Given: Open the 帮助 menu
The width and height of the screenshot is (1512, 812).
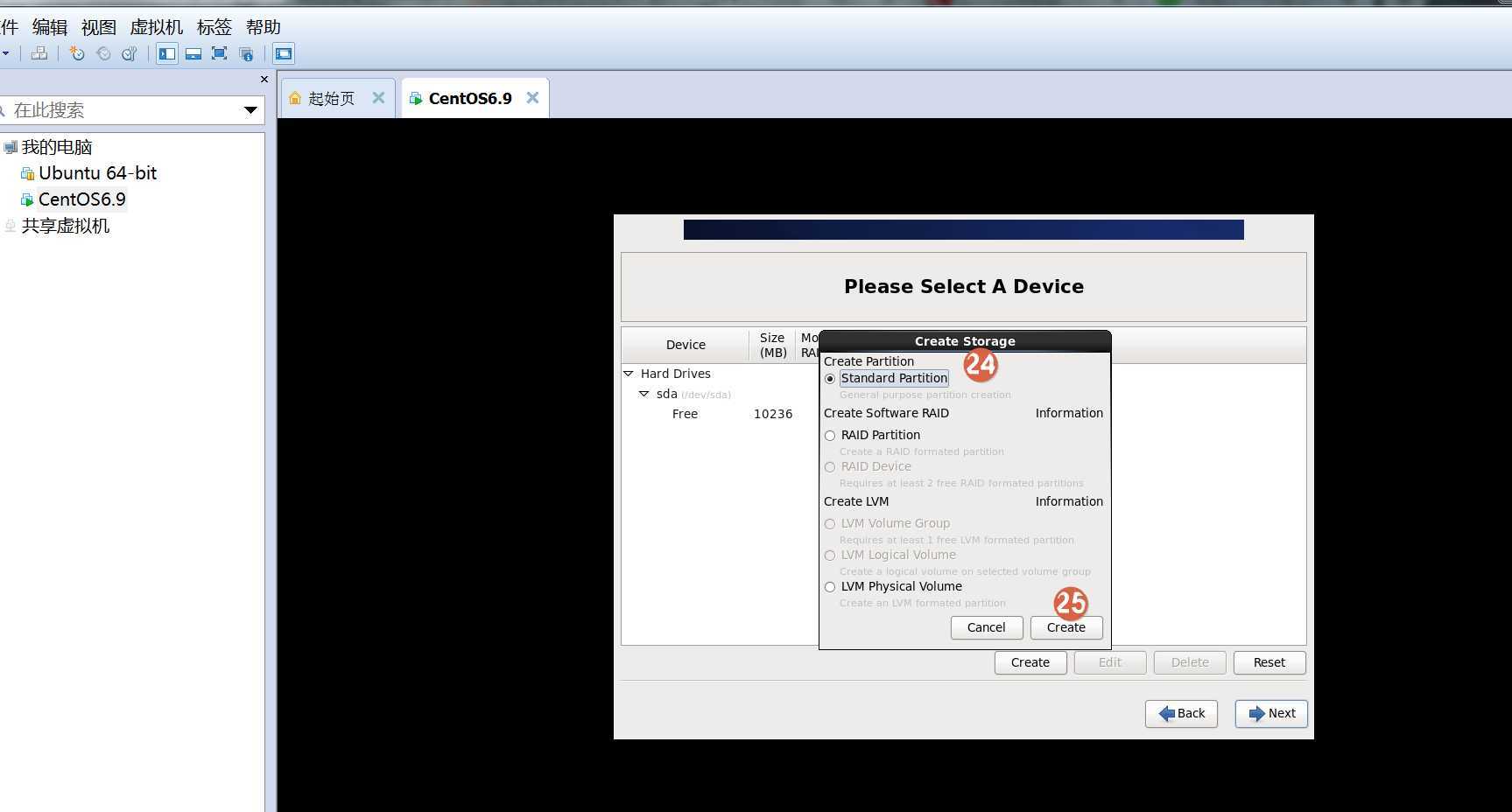Looking at the screenshot, I should coord(264,27).
